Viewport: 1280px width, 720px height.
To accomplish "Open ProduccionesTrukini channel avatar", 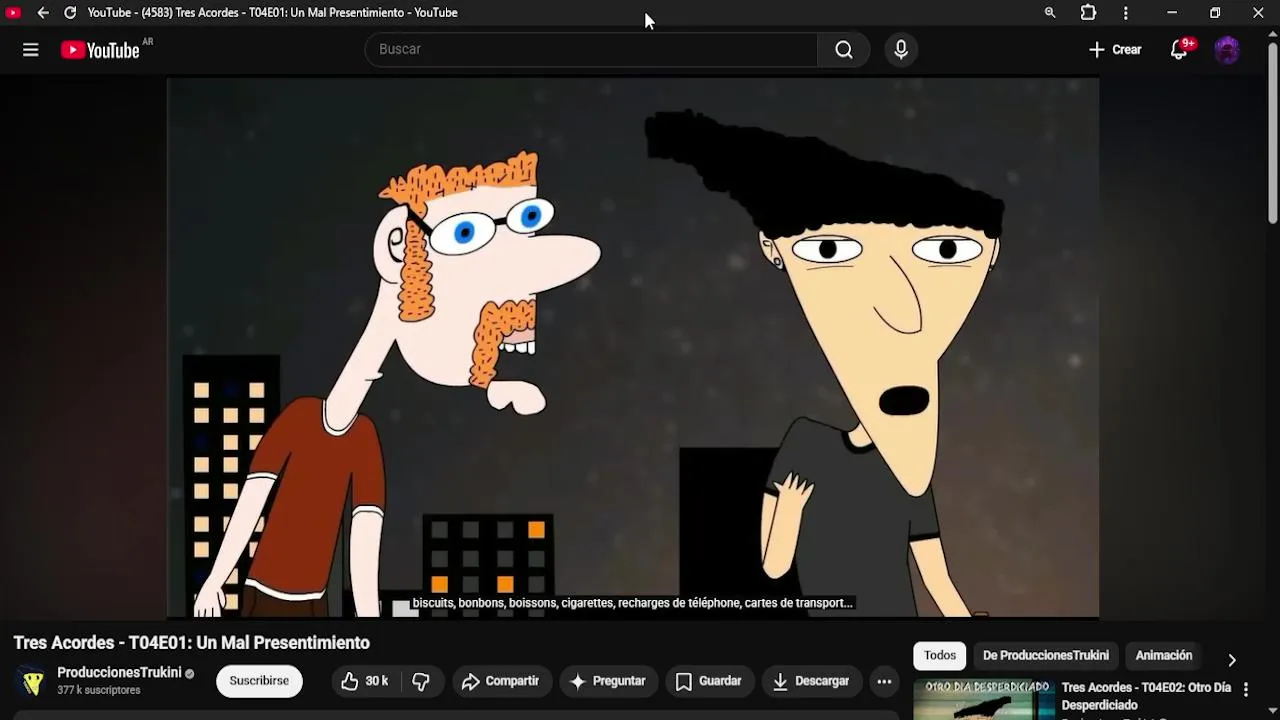I will (x=33, y=681).
